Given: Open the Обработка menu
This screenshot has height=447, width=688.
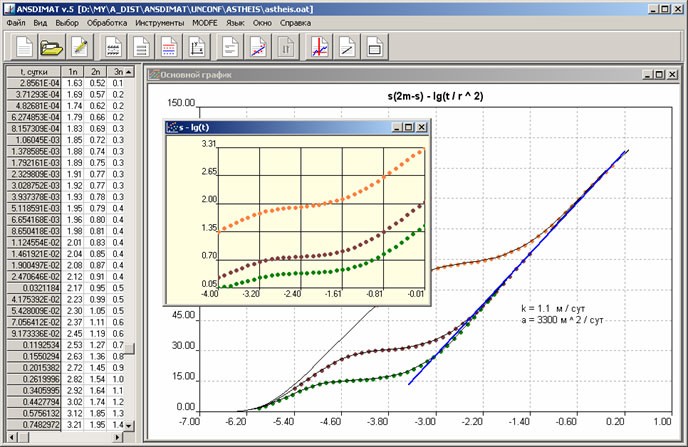Looking at the screenshot, I should tap(107, 23).
